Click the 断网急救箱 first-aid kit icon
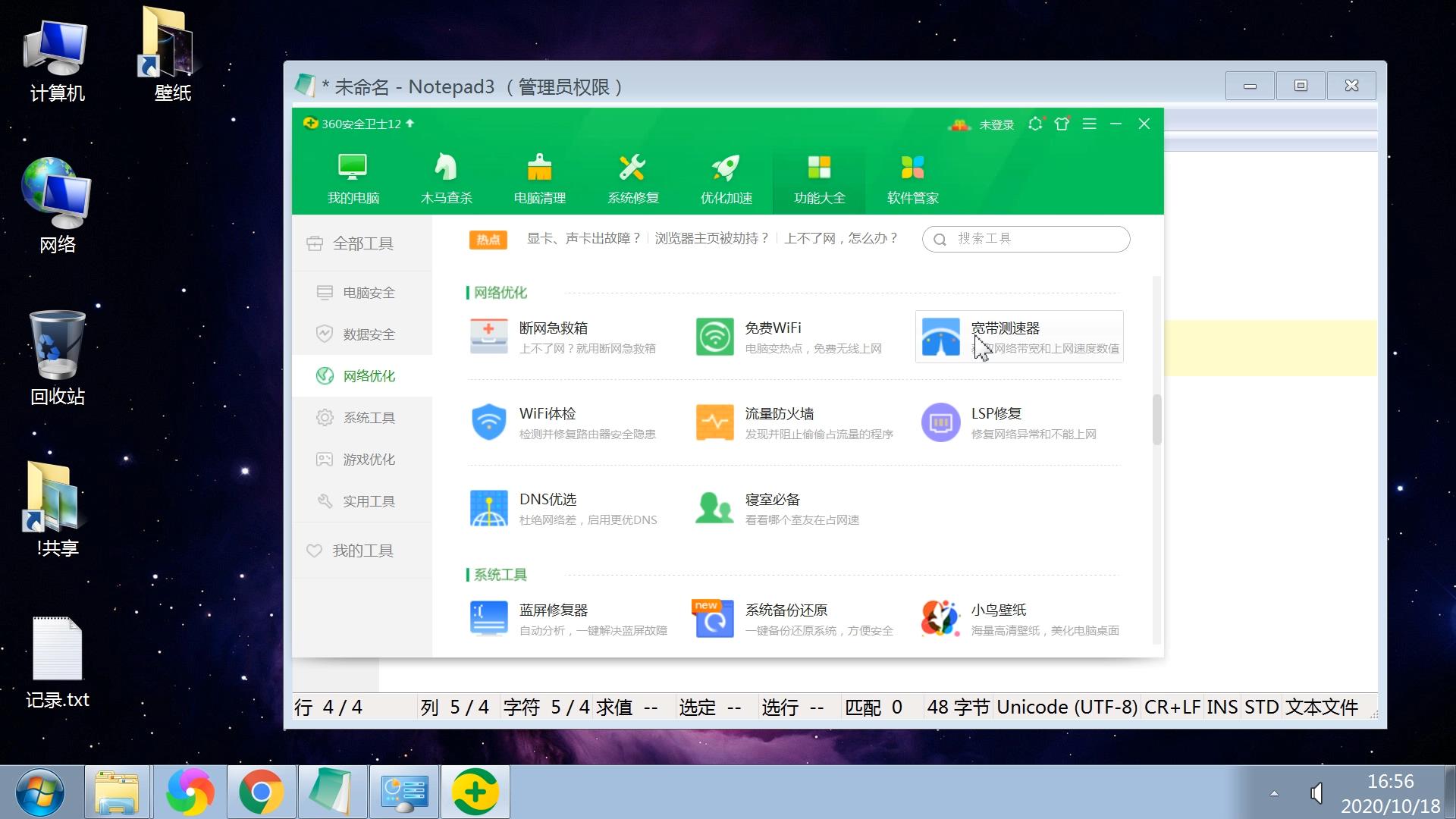The height and width of the screenshot is (819, 1456). [x=488, y=336]
